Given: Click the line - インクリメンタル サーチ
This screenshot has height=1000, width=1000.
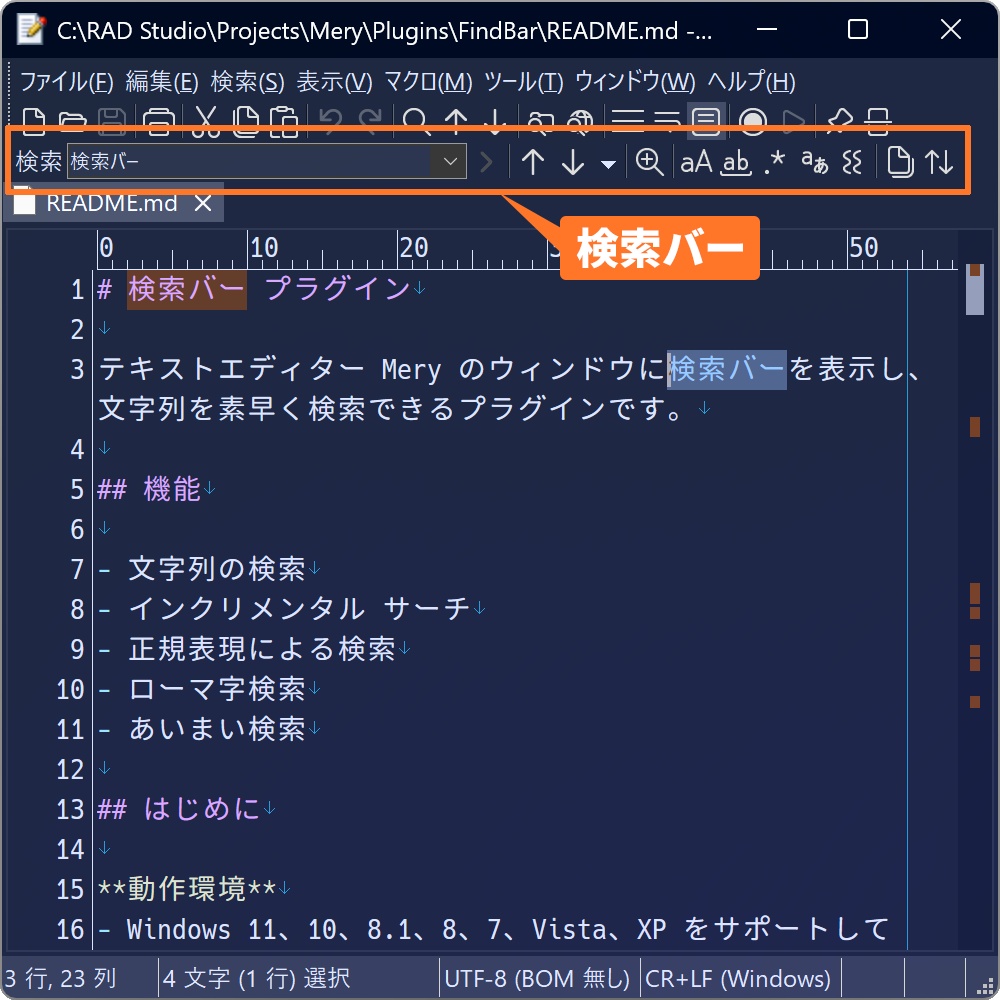Looking at the screenshot, I should pos(284,609).
